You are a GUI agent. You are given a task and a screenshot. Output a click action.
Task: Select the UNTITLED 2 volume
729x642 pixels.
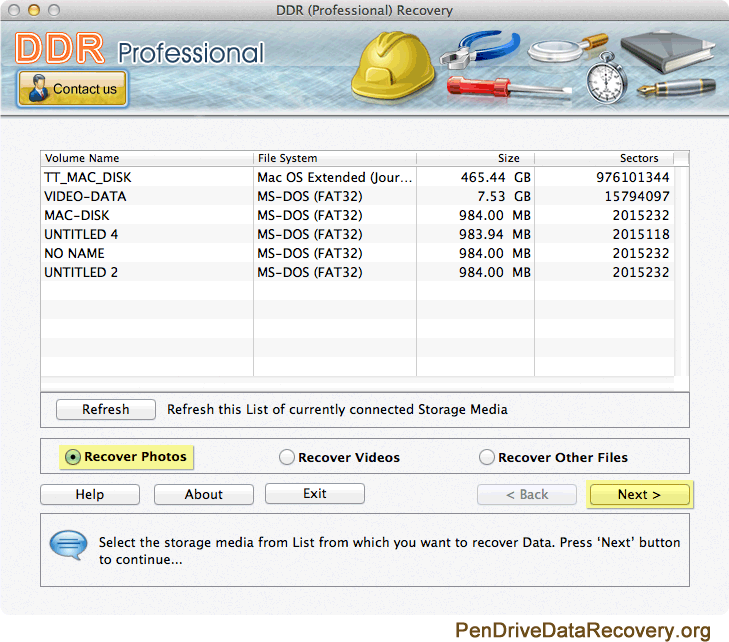tap(357, 272)
